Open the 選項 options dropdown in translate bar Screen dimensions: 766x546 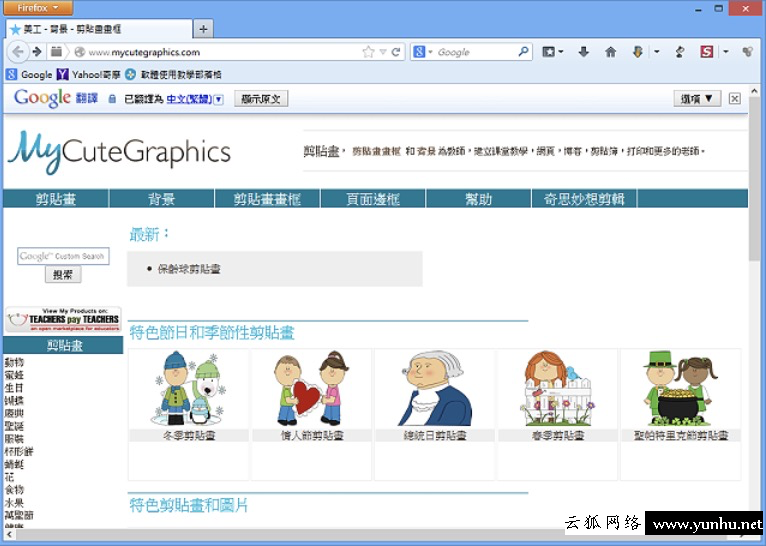pyautogui.click(x=697, y=99)
